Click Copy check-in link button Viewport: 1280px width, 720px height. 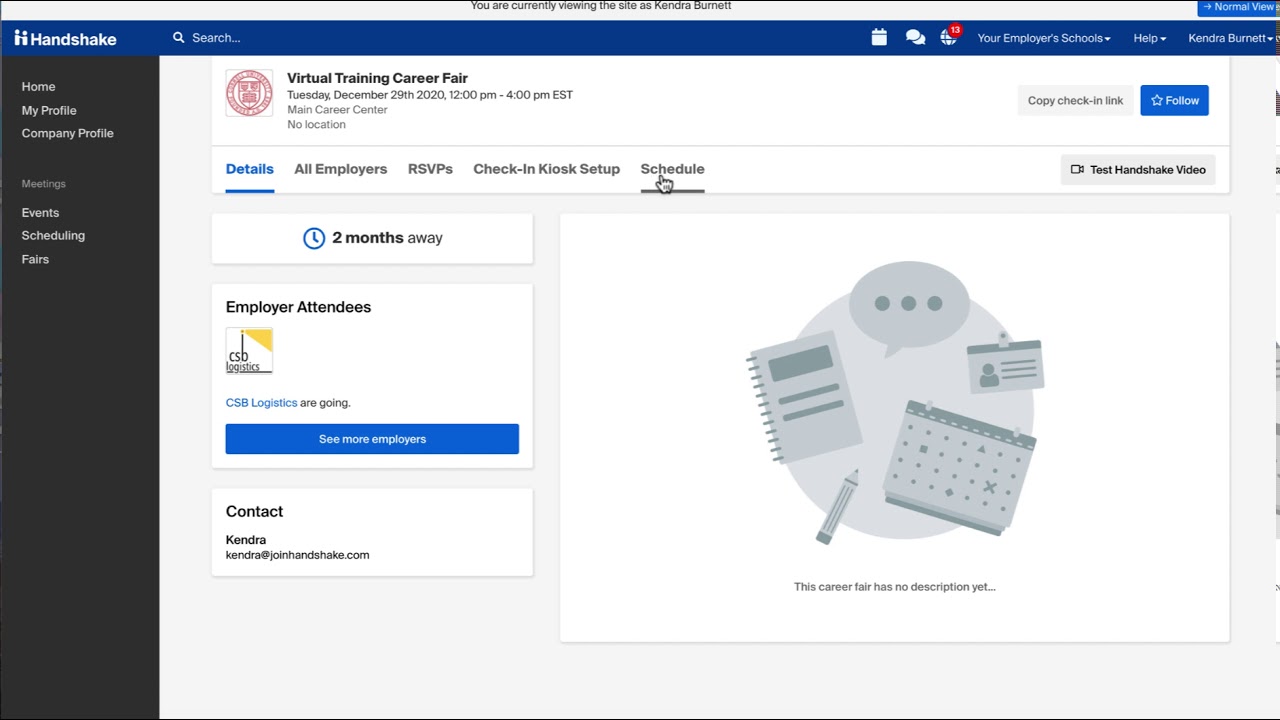point(1075,100)
